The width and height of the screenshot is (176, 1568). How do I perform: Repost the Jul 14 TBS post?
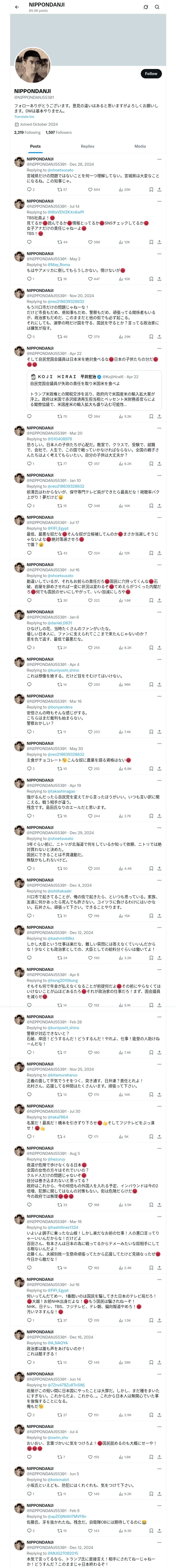pos(62,242)
